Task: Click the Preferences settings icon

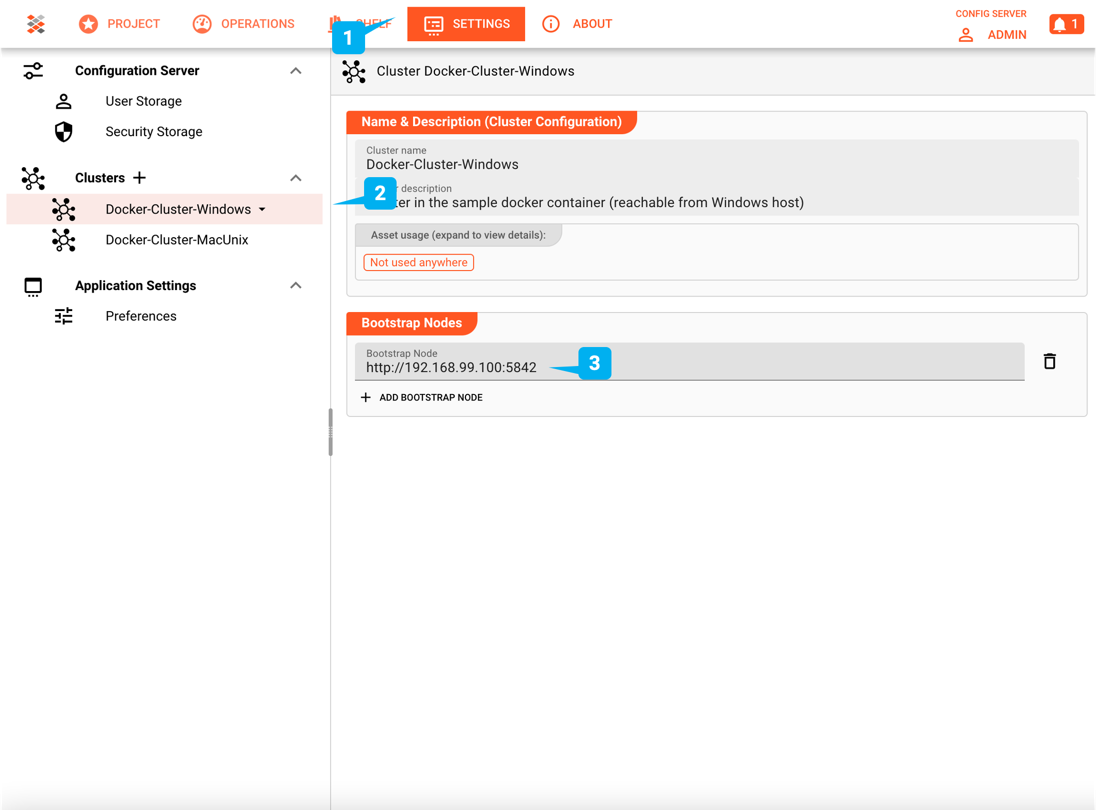Action: (x=64, y=316)
